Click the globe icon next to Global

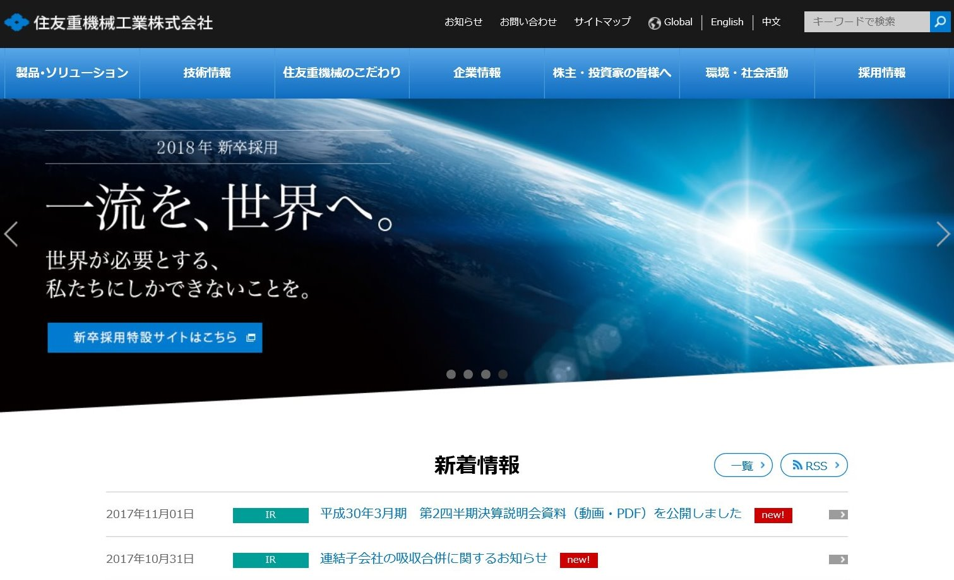point(654,23)
